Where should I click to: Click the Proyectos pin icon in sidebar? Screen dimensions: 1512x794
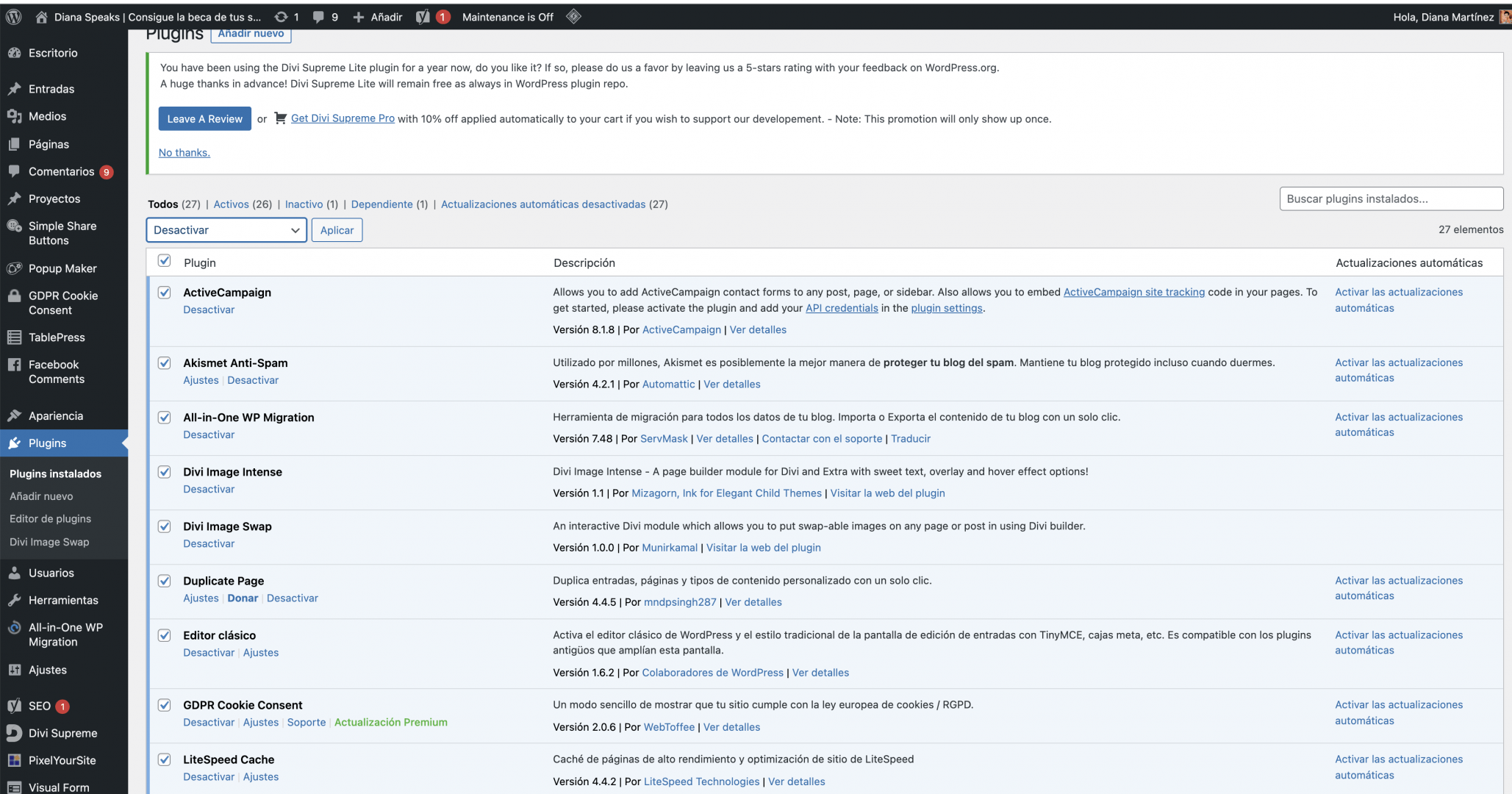(14, 198)
